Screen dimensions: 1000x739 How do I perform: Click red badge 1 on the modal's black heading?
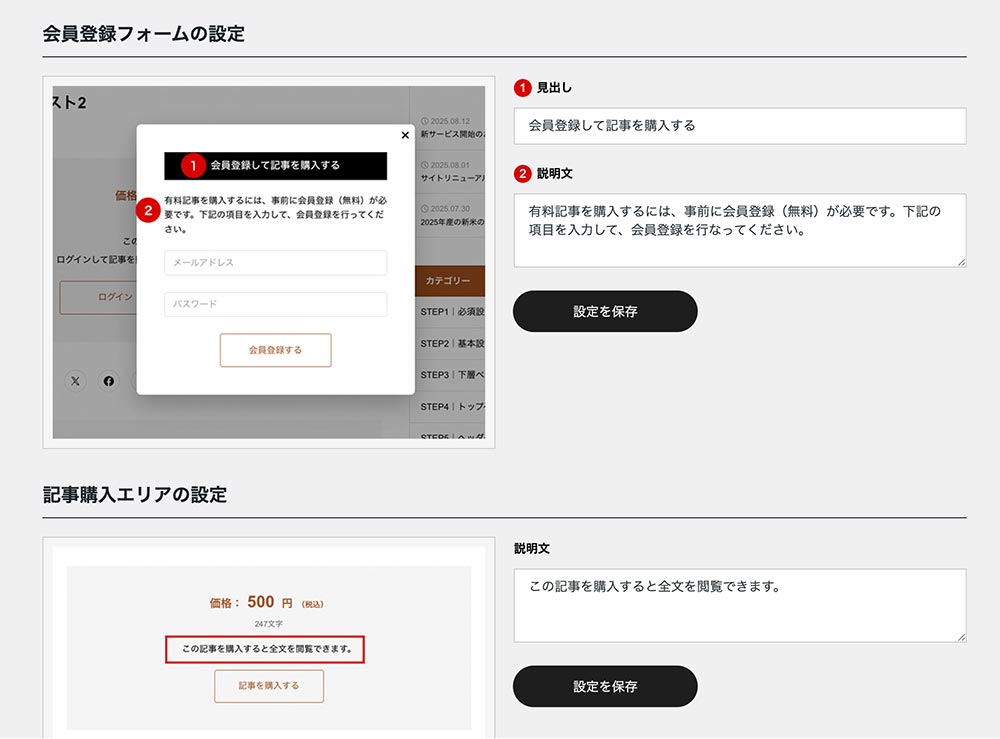193,165
